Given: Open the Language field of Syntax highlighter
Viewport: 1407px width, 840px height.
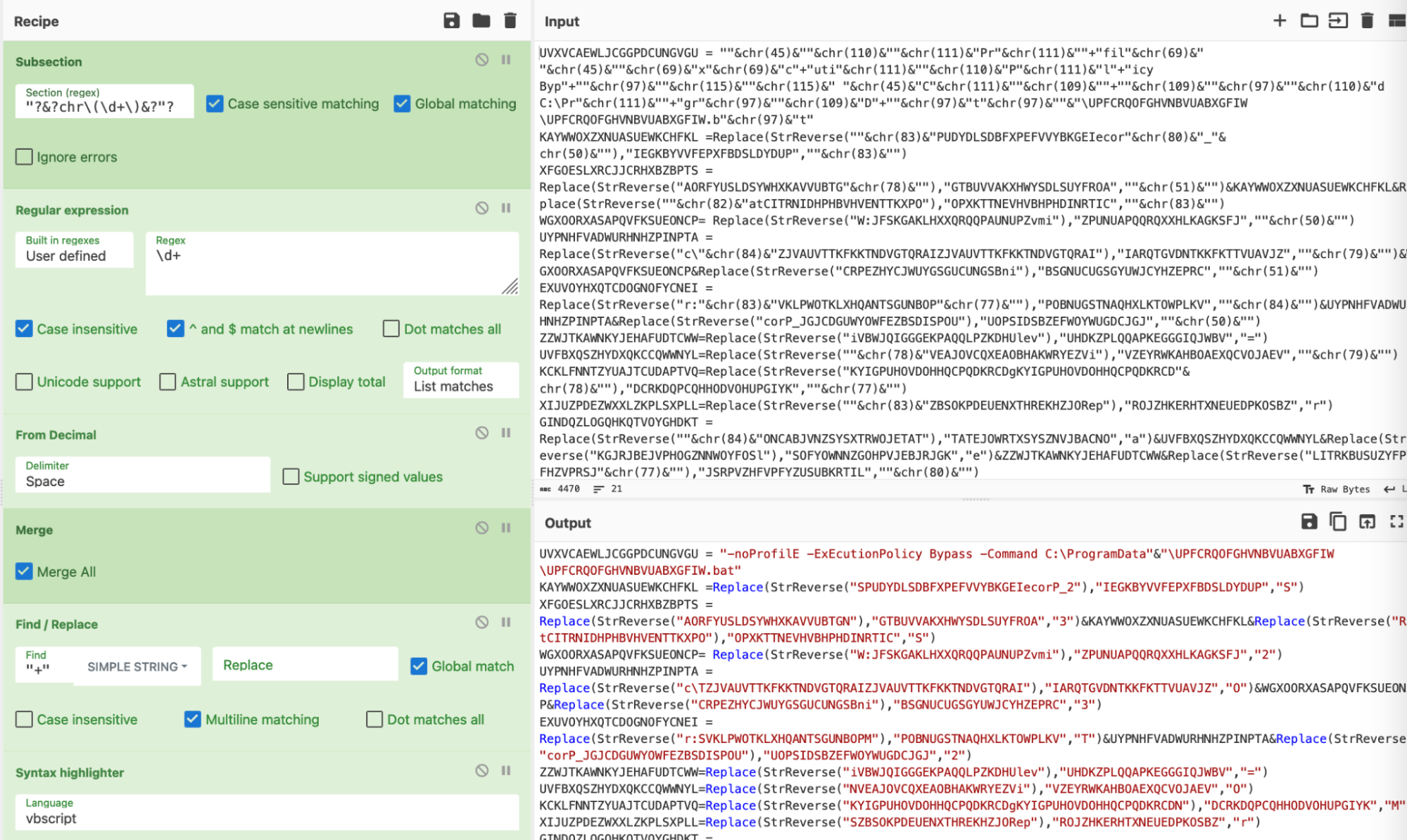Looking at the screenshot, I should [266, 813].
